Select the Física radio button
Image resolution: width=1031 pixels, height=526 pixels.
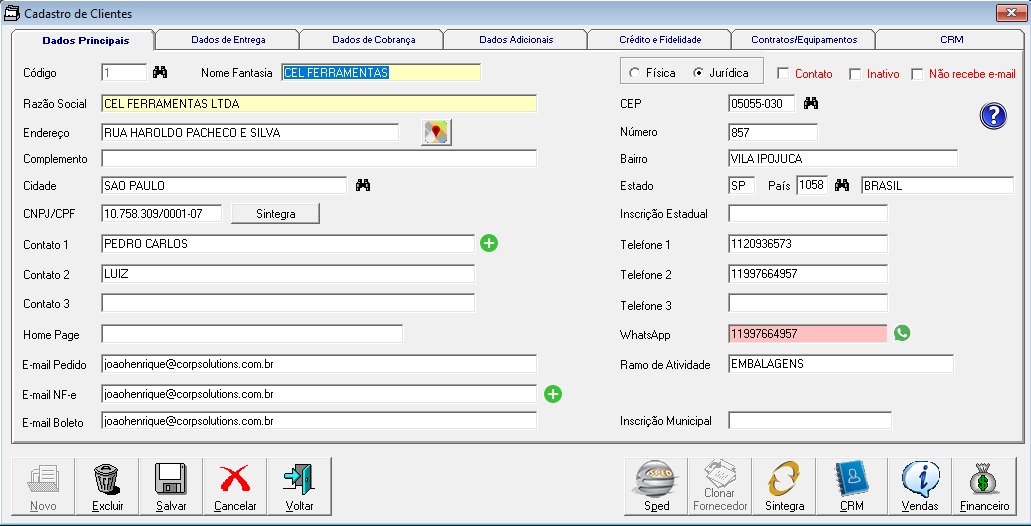635,73
